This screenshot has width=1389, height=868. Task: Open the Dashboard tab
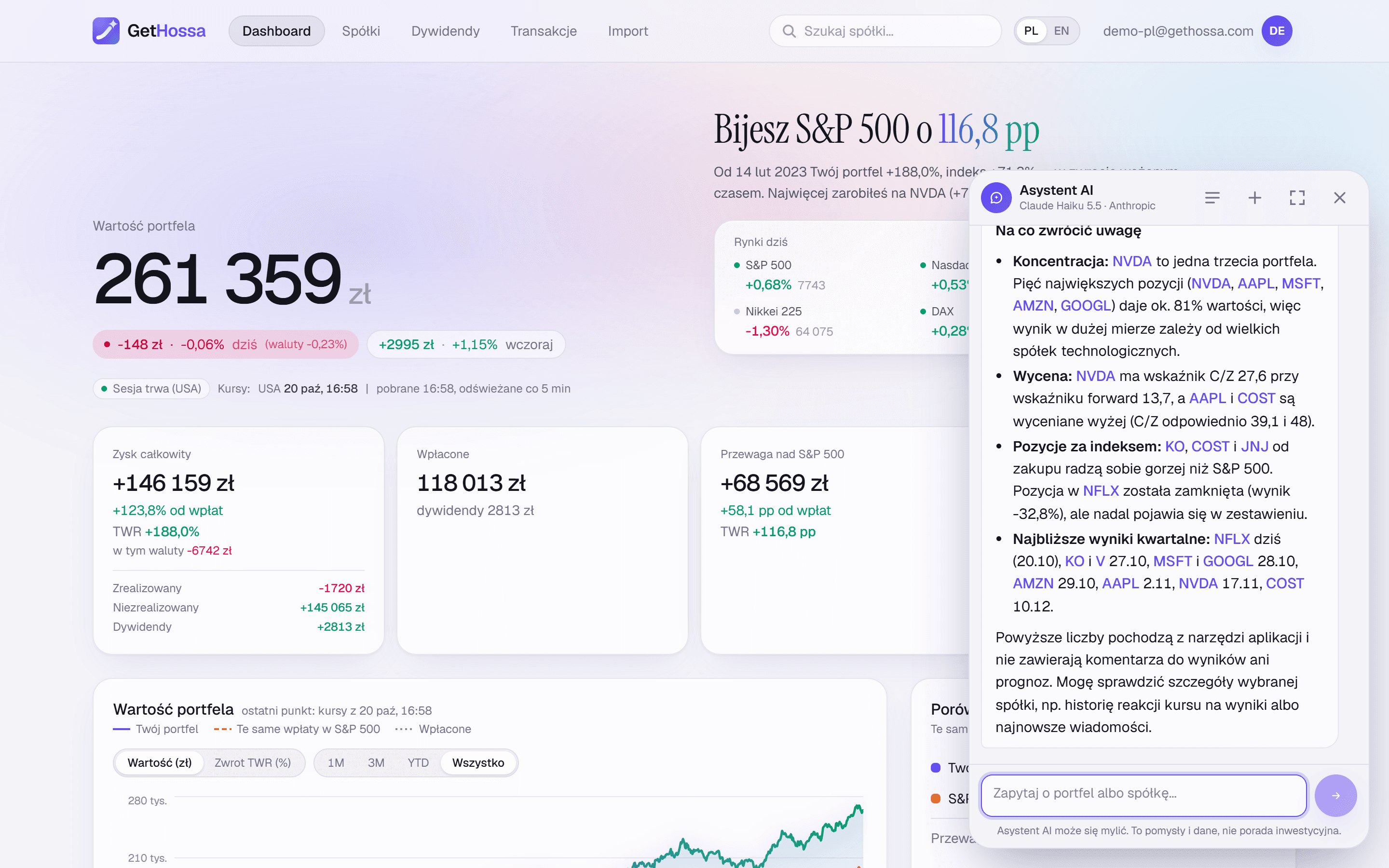[x=276, y=31]
